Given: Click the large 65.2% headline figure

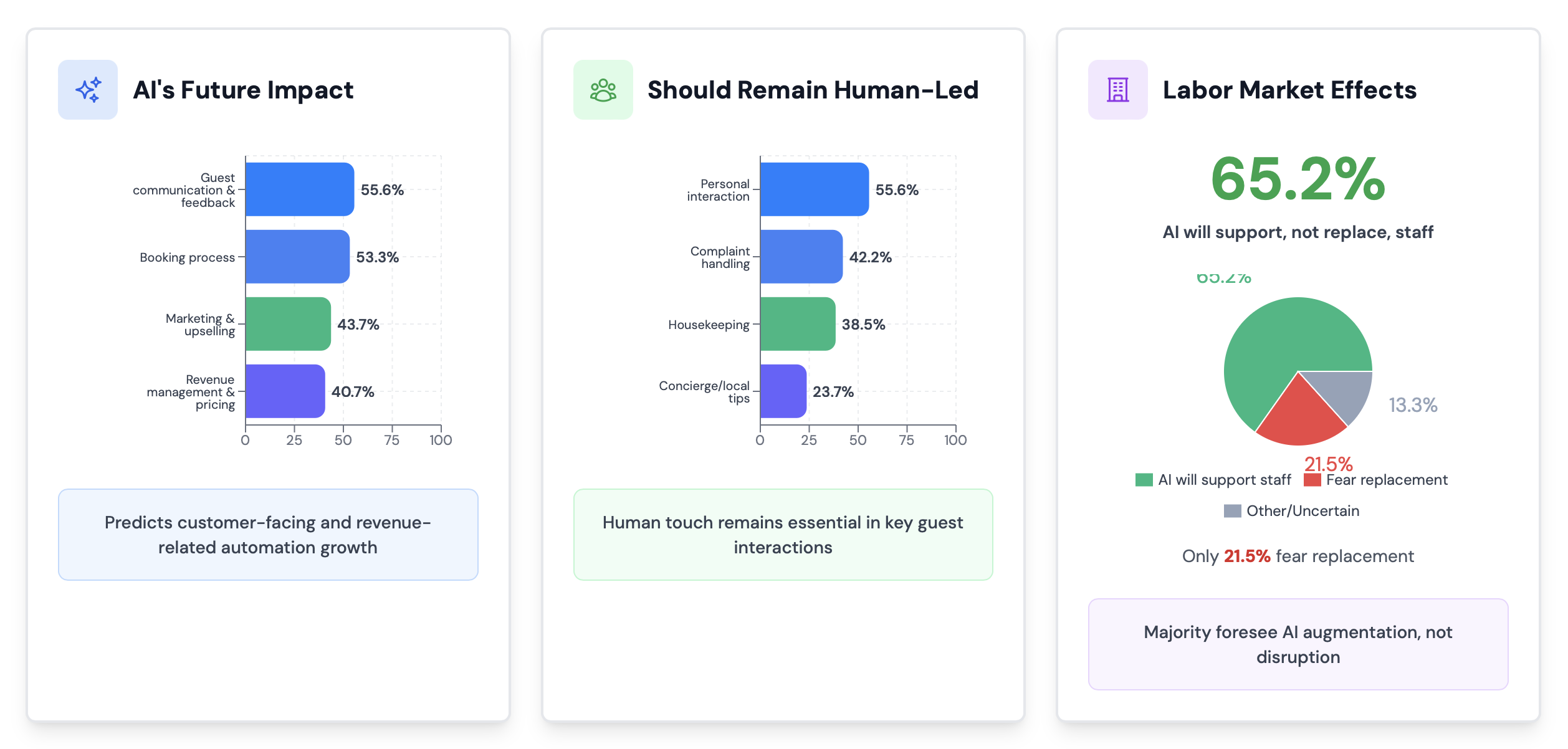Looking at the screenshot, I should (x=1298, y=179).
